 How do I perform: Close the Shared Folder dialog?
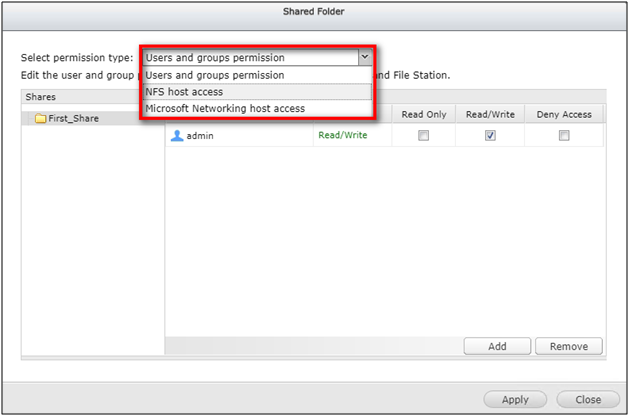click(x=588, y=399)
